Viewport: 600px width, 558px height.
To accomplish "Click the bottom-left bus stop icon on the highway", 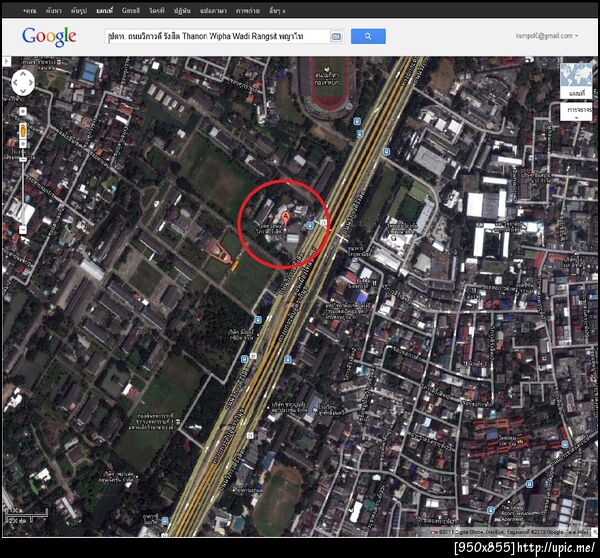I will pos(165,520).
